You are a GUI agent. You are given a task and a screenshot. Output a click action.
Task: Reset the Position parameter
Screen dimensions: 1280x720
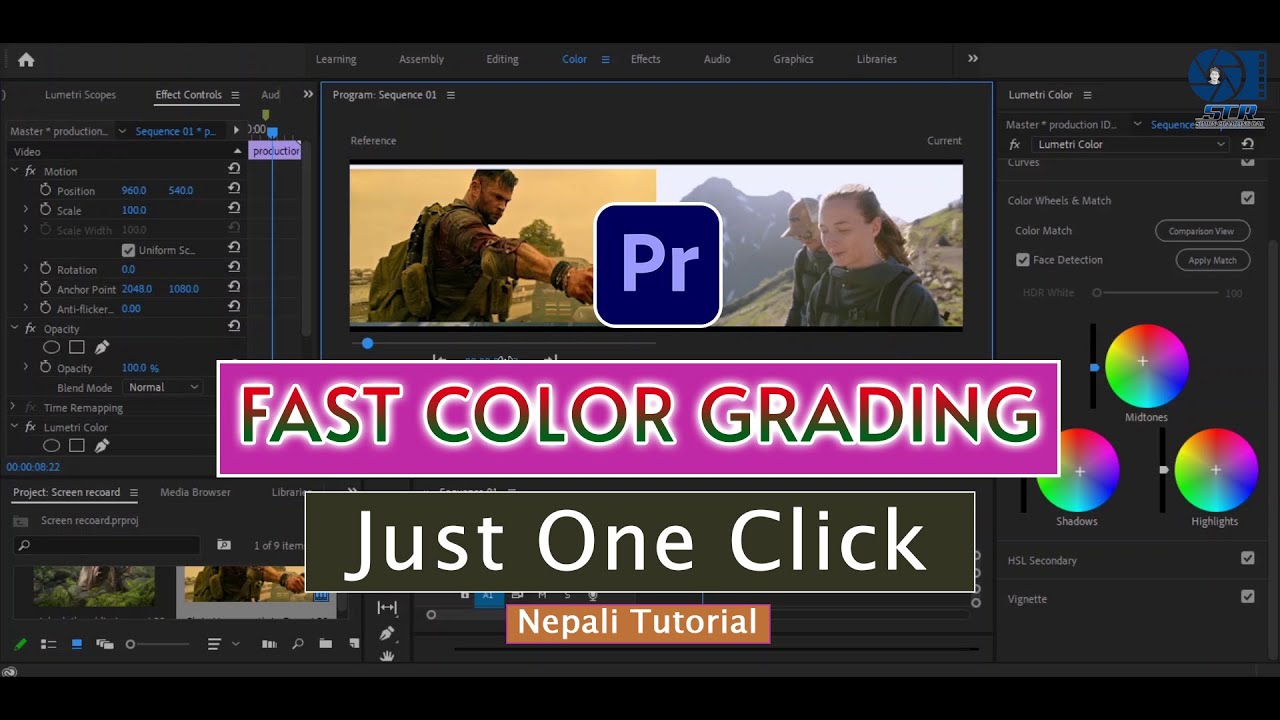point(234,189)
